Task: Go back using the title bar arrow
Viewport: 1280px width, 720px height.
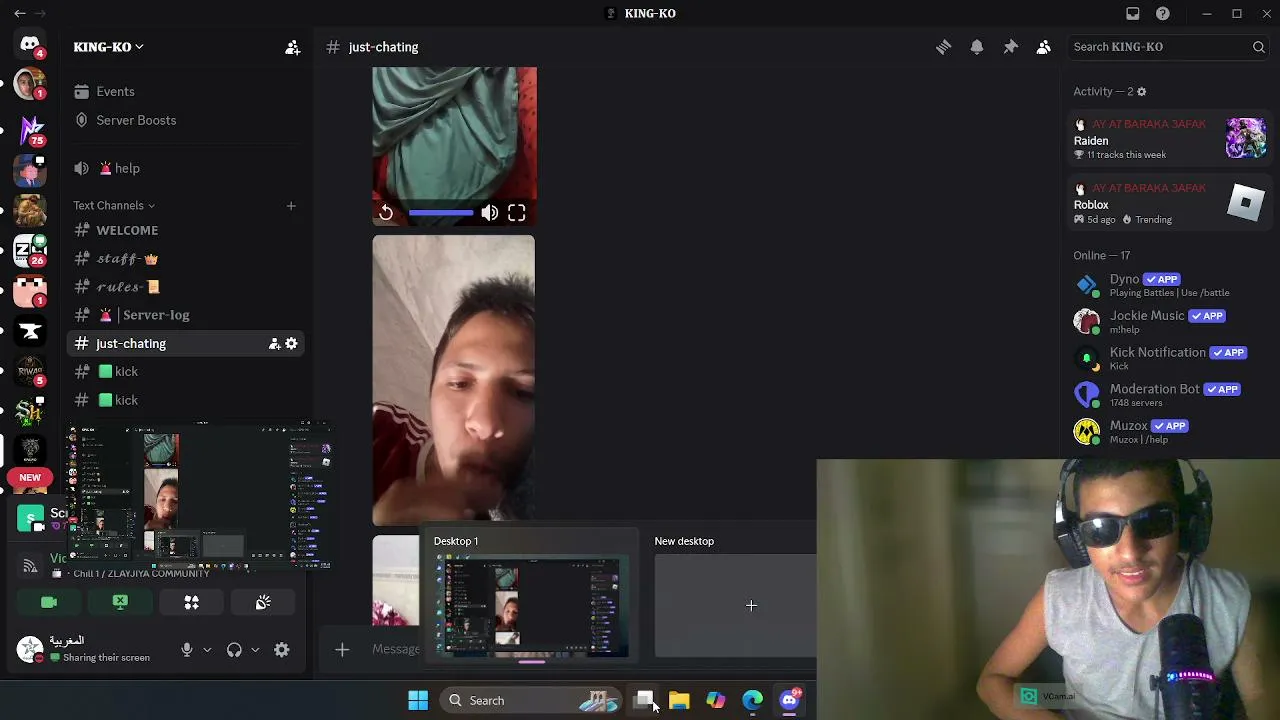Action: click(x=20, y=14)
